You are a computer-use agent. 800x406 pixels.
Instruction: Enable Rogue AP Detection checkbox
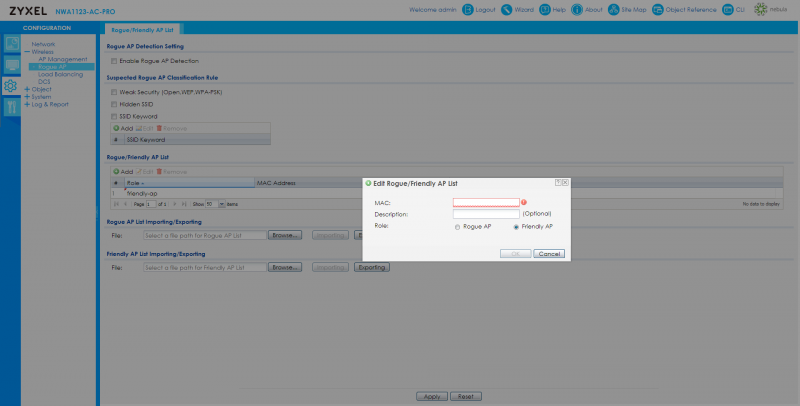coord(114,61)
